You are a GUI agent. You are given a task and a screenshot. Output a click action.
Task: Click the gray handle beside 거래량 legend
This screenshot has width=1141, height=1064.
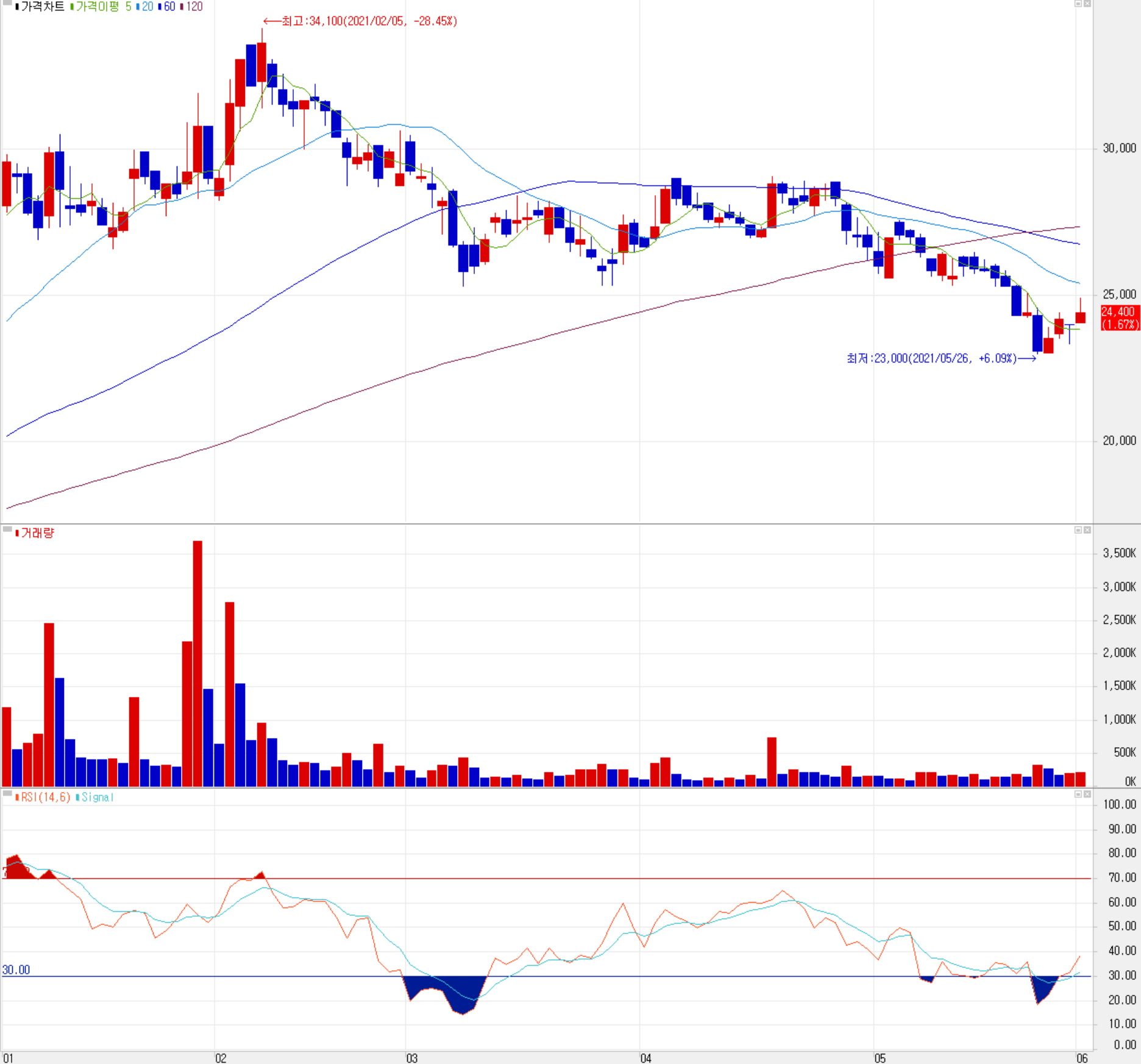[x=7, y=530]
